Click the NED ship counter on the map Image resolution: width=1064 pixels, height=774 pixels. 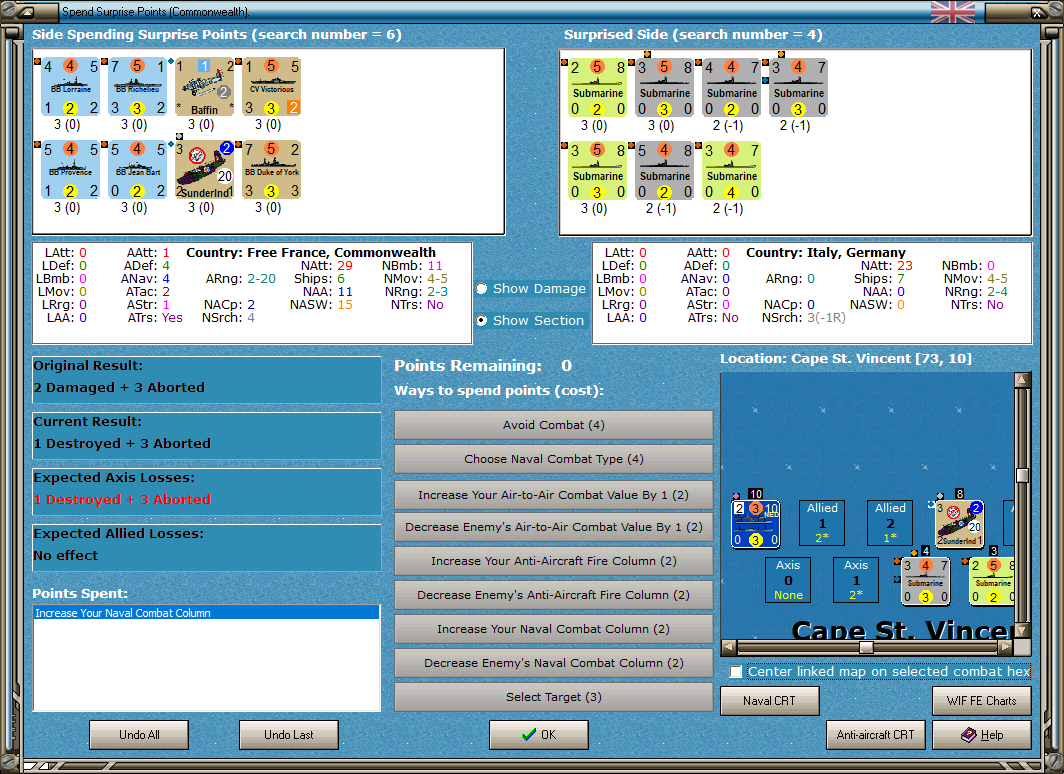pyautogui.click(x=755, y=524)
